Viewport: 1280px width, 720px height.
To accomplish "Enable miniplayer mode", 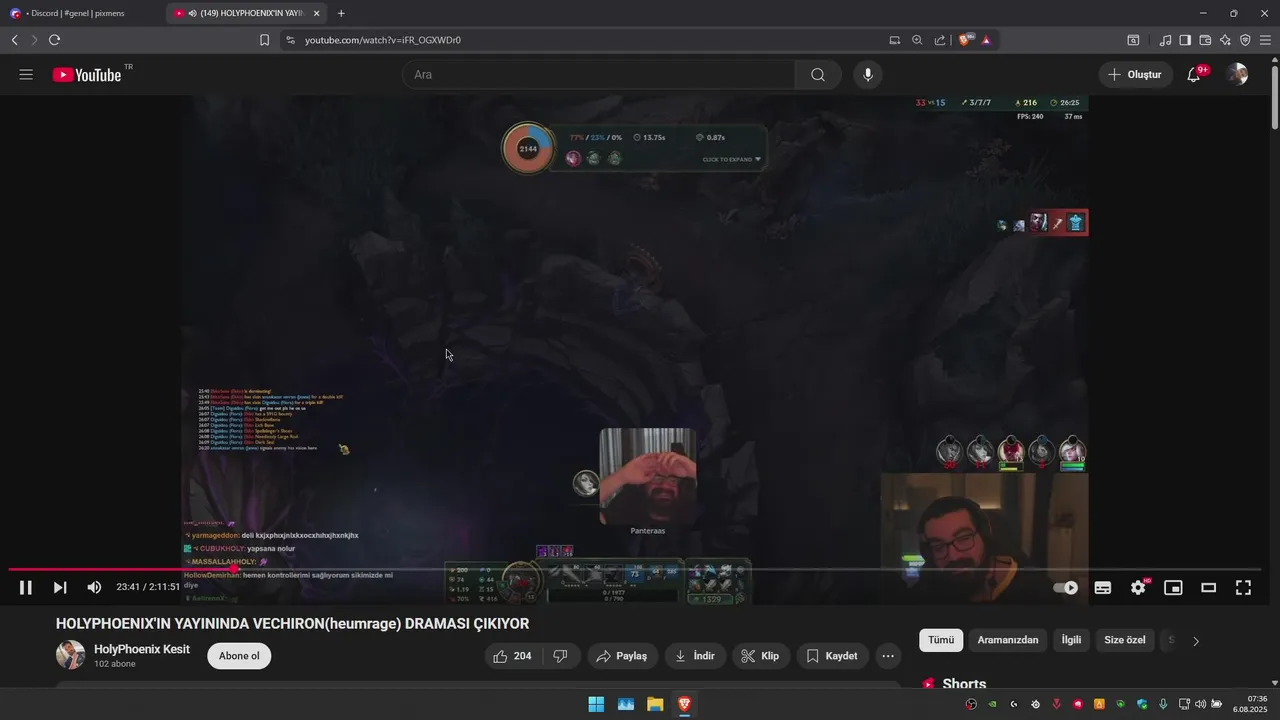I will pyautogui.click(x=1173, y=588).
